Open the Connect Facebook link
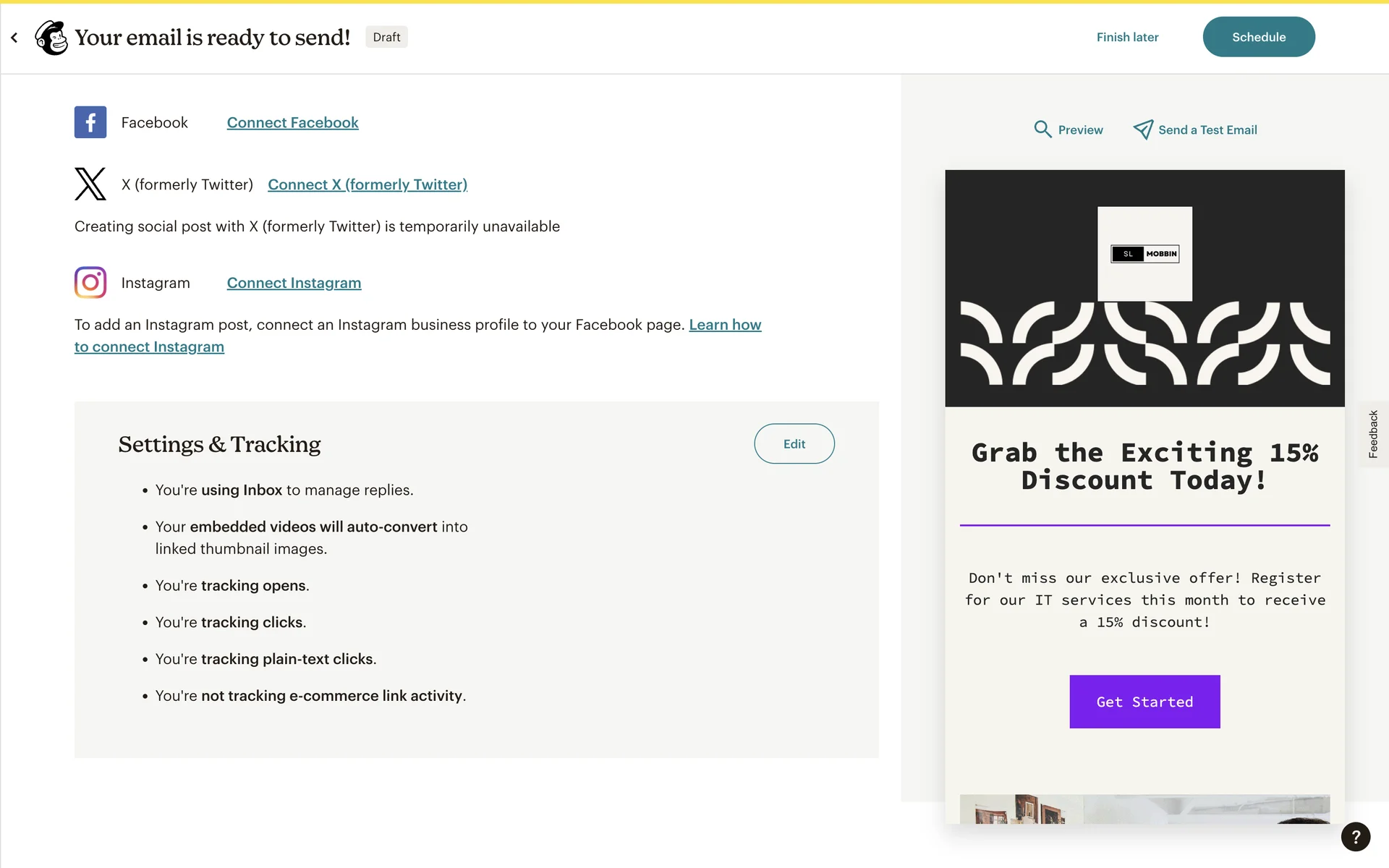 point(292,123)
